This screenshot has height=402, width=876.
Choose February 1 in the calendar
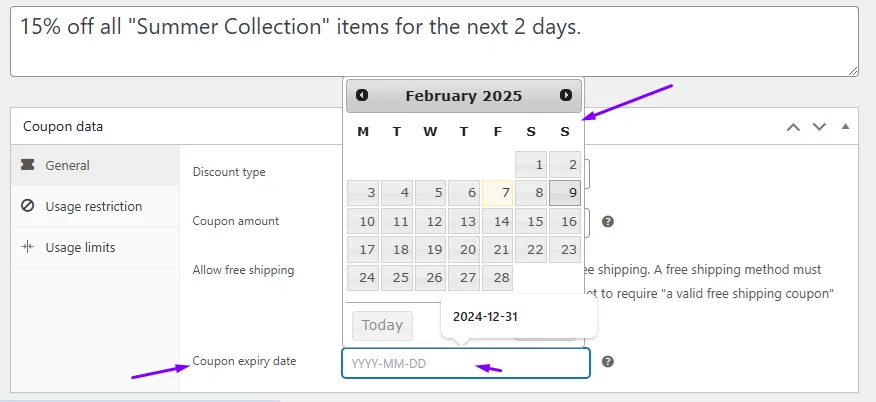(x=531, y=164)
